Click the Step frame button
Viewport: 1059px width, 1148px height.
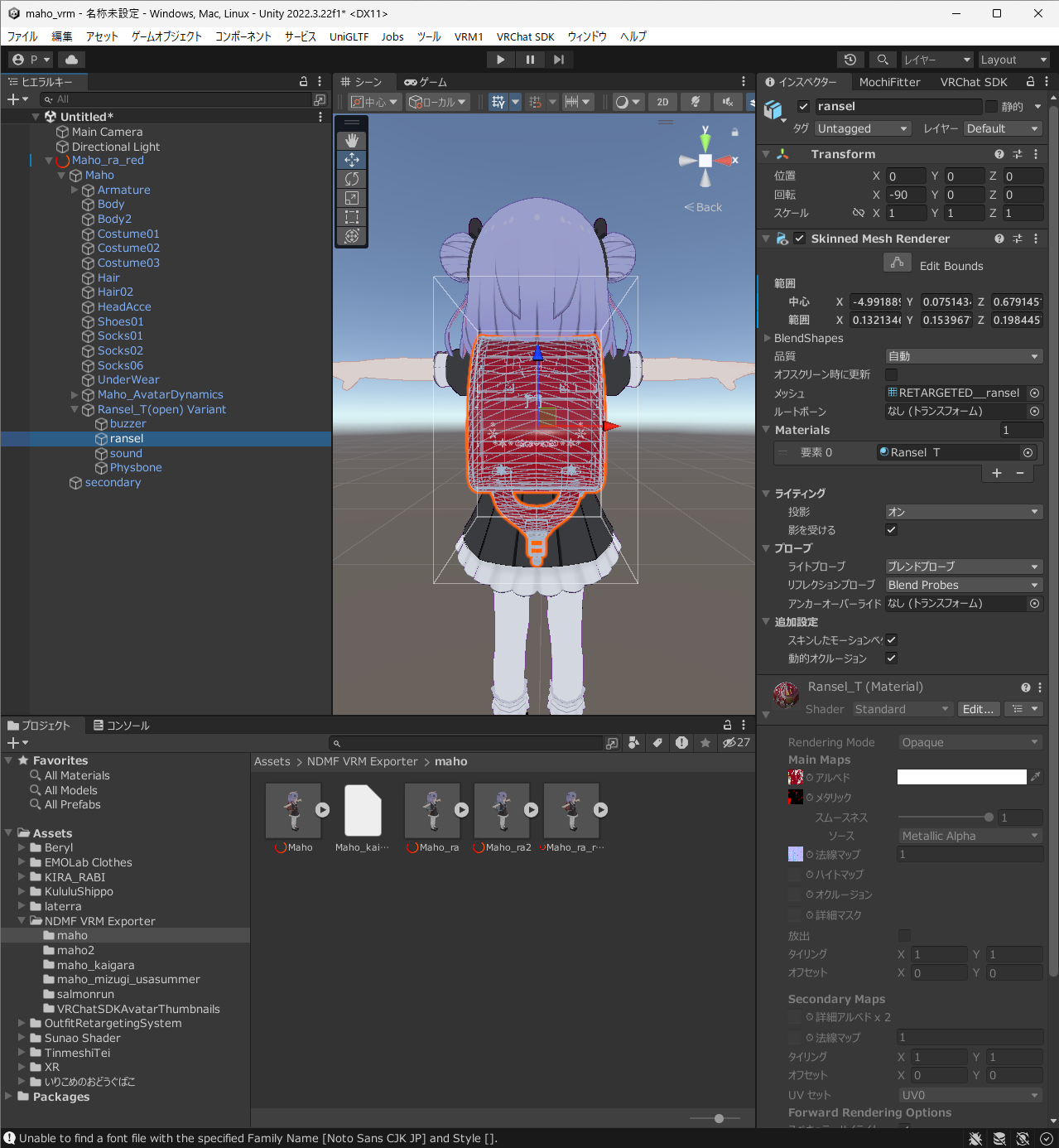pos(559,60)
